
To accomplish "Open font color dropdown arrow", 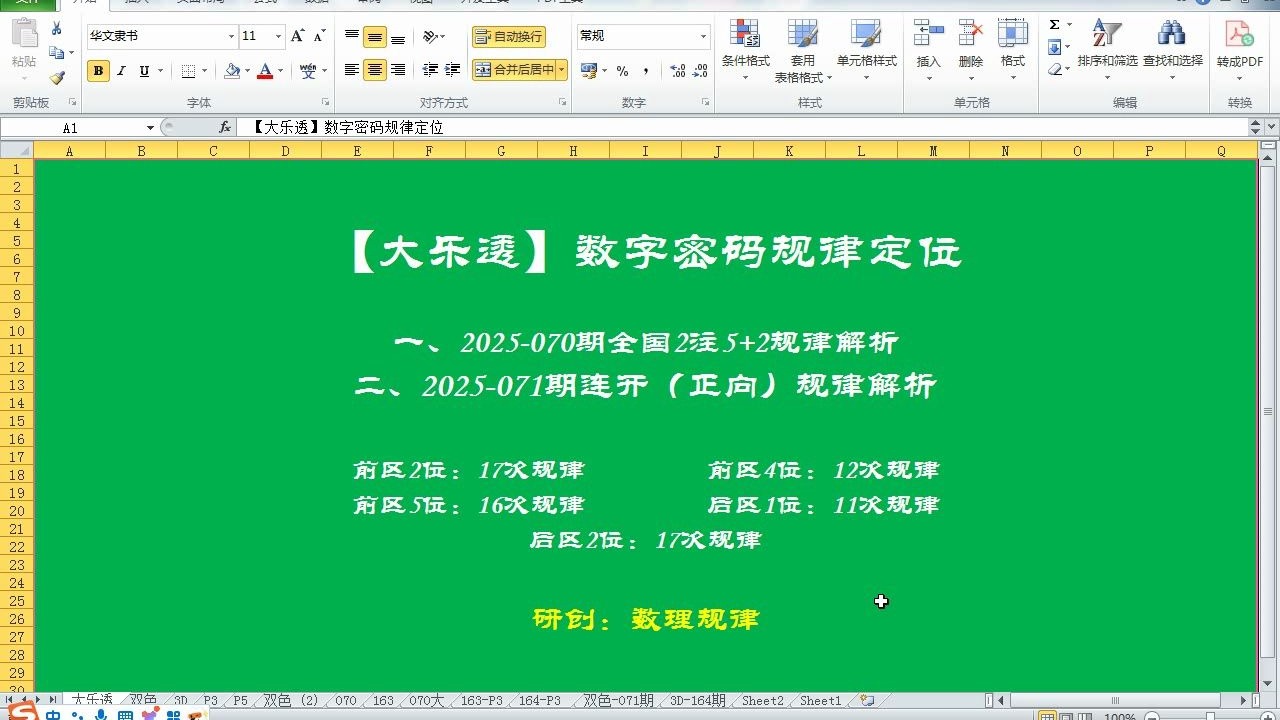I will pos(280,71).
